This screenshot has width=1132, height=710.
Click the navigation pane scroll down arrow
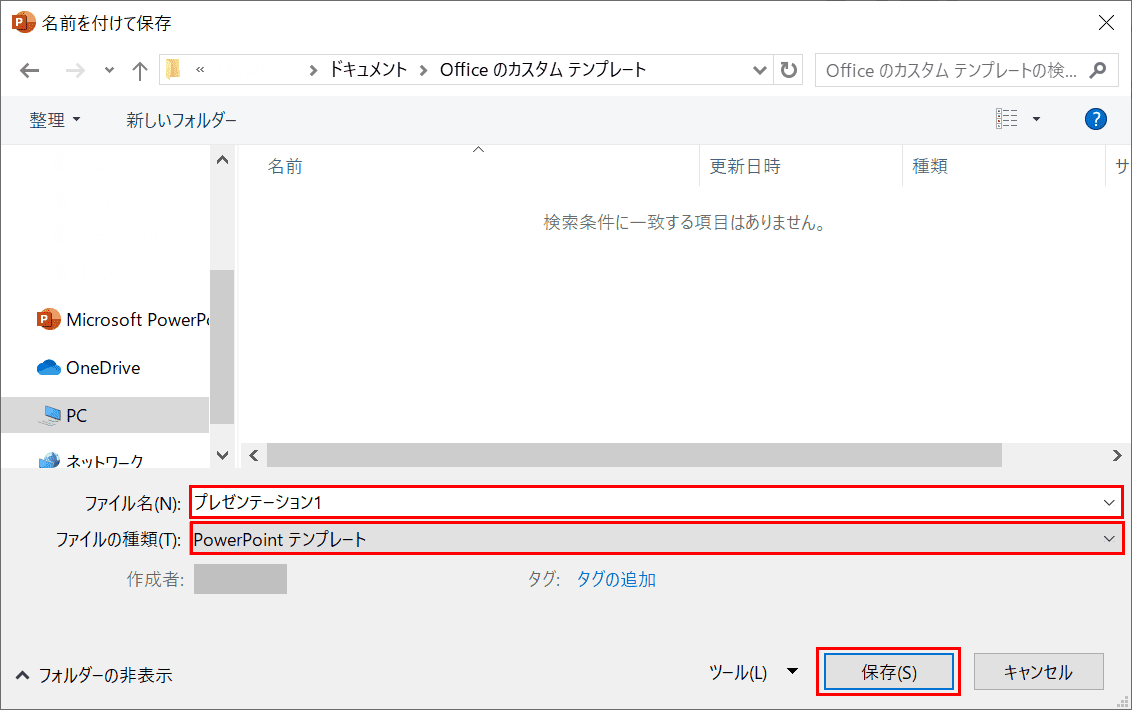pos(222,455)
